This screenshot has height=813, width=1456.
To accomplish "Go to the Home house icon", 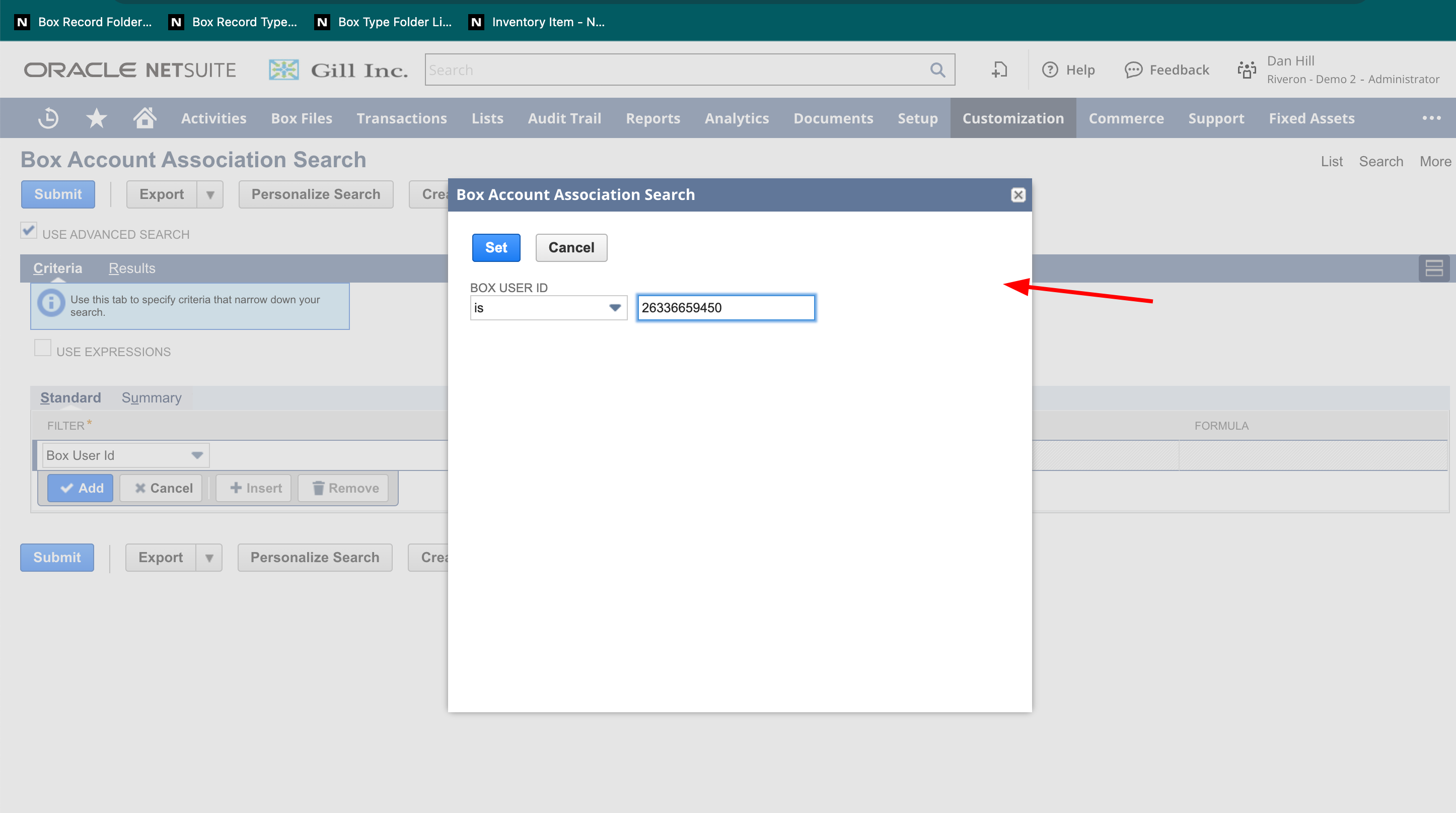I will tap(144, 118).
